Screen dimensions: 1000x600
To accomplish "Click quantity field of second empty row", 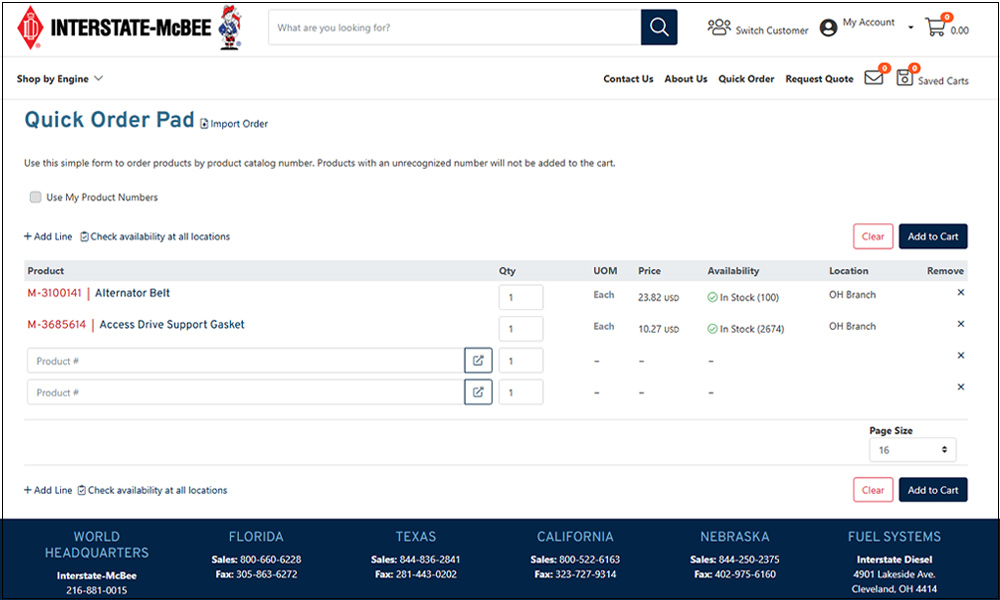I will coord(521,392).
